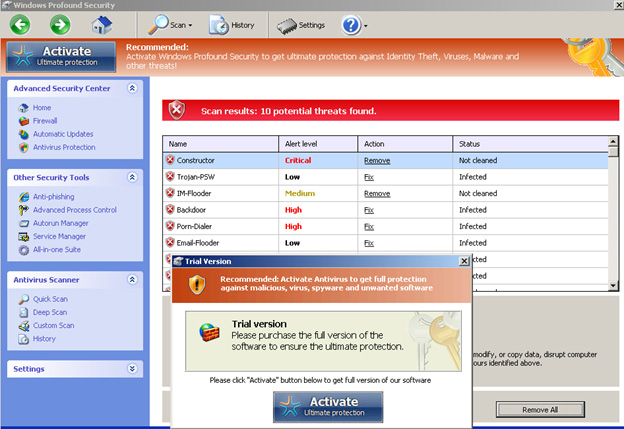Image resolution: width=624 pixels, height=429 pixels.
Task: Click the All-in-one Suite gear icon
Action: [24, 250]
